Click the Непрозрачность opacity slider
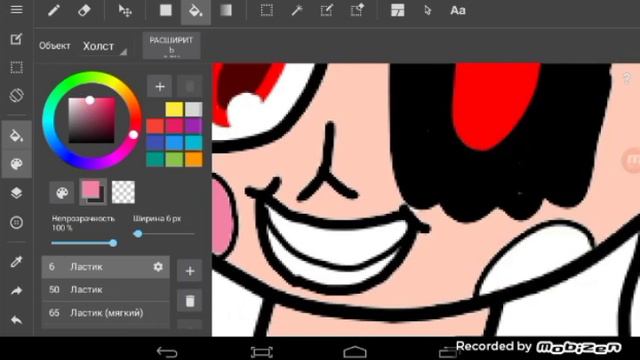The width and height of the screenshot is (640, 360). [84, 243]
